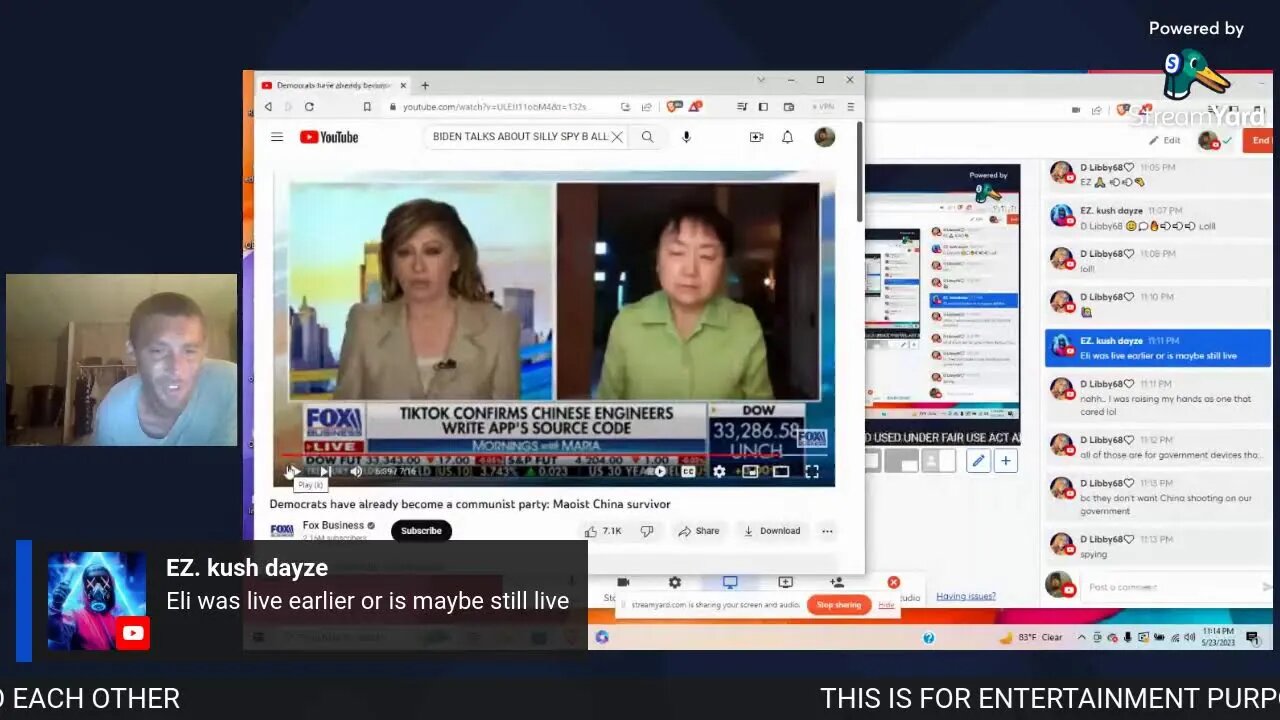Open StreamYard settings gear
1280x720 pixels.
tap(675, 582)
